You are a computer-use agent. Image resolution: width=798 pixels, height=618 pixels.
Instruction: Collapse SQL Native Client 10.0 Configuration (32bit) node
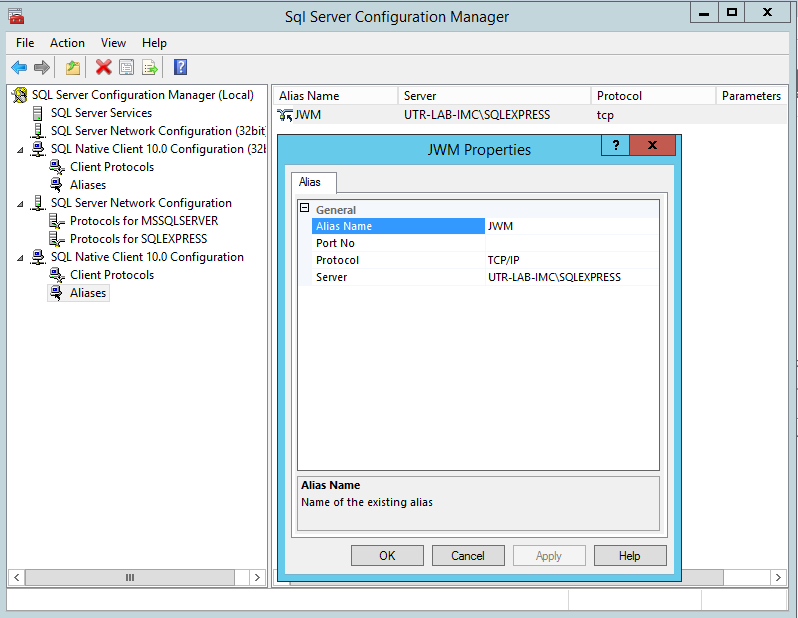click(20, 150)
